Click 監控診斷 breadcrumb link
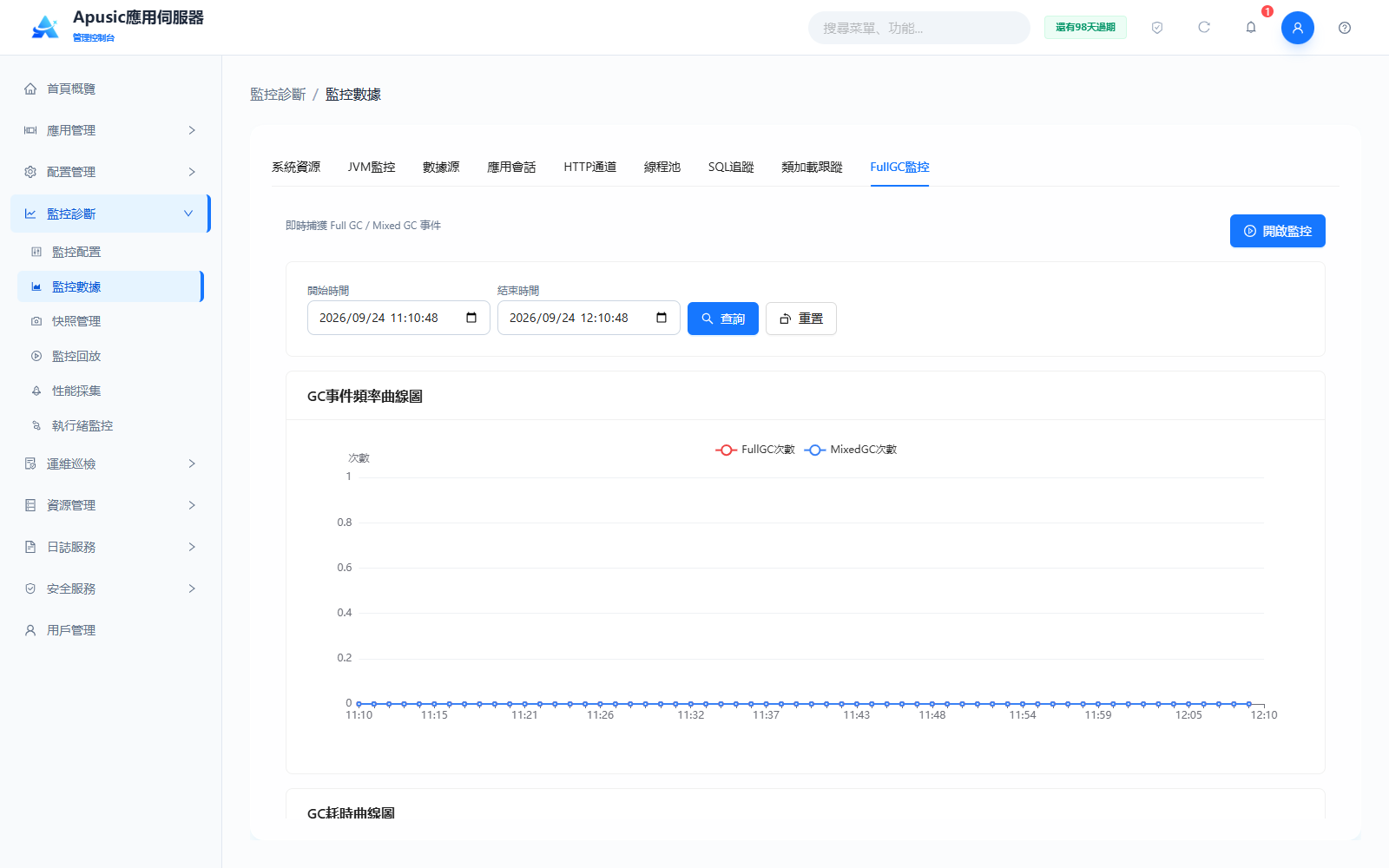 [x=278, y=94]
